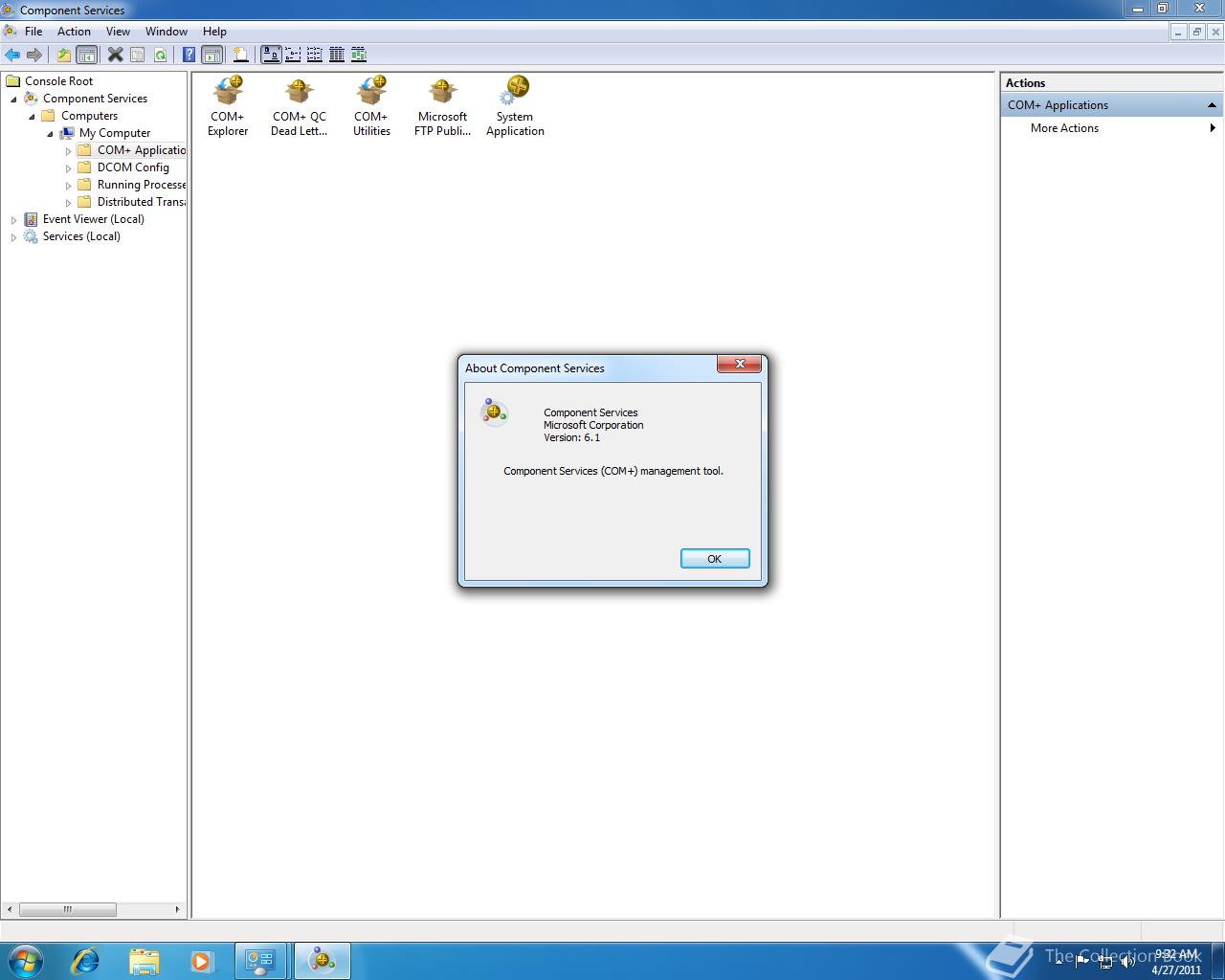
Task: Refresh the view with the toolbar icon
Action: pyautogui.click(x=161, y=55)
